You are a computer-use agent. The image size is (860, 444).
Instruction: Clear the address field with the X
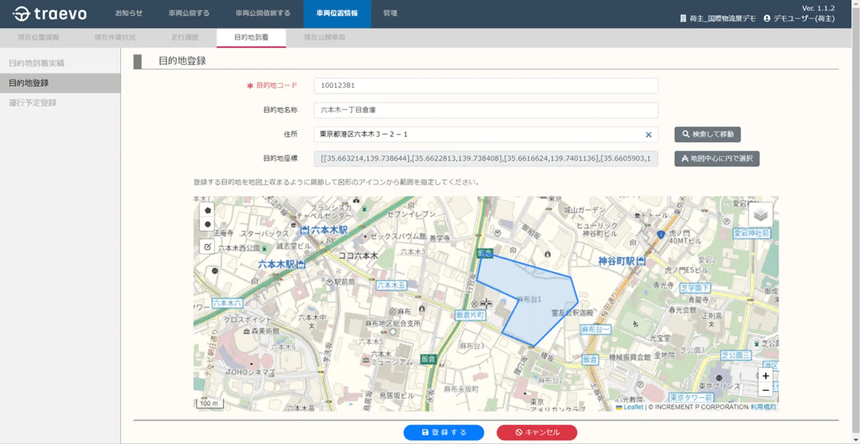point(648,134)
